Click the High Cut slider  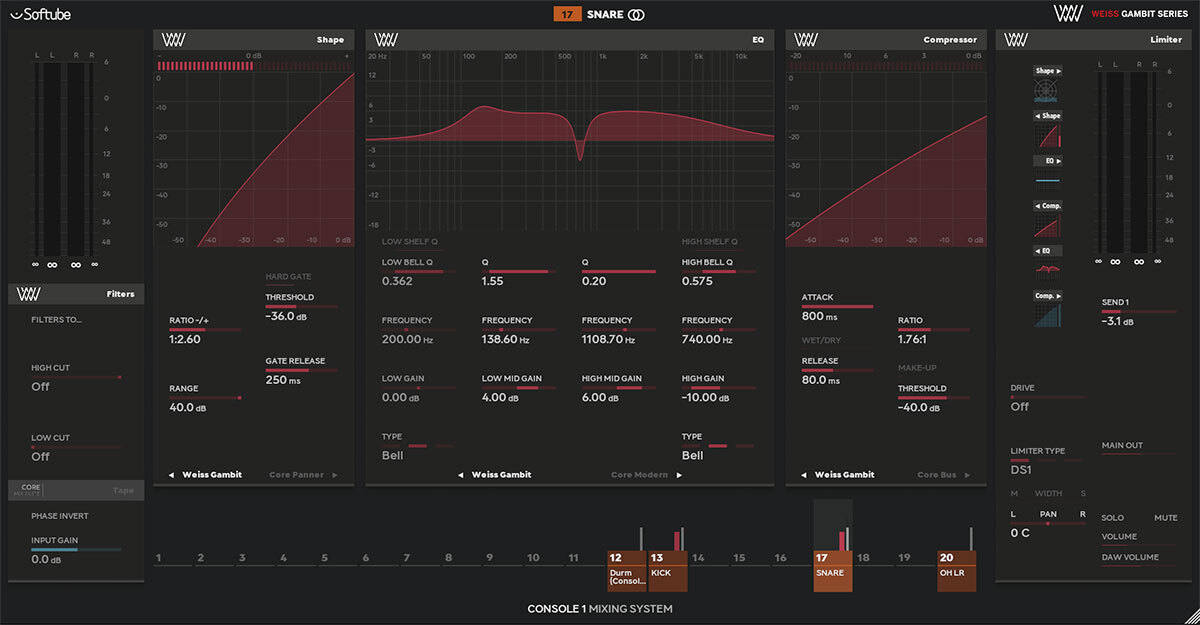76,377
